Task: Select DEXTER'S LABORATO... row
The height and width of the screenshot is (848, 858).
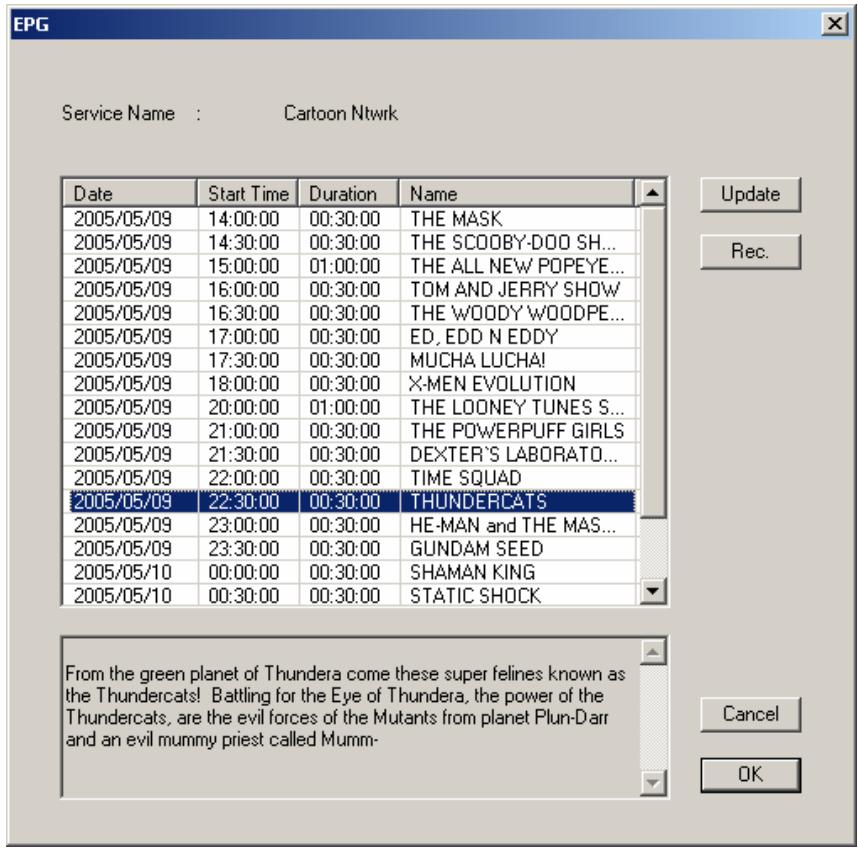Action: [350, 454]
